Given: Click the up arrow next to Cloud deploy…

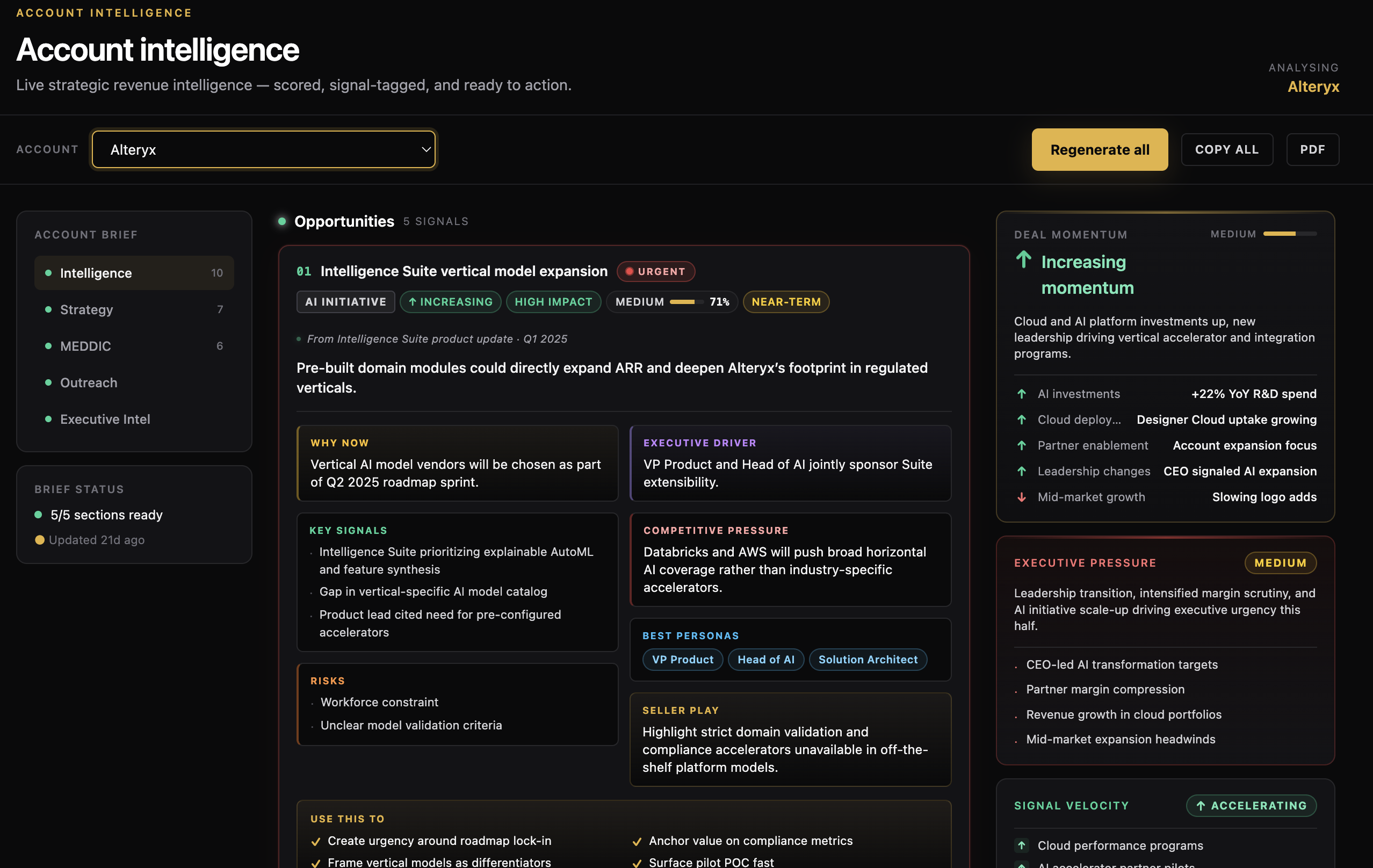Looking at the screenshot, I should coord(1021,419).
